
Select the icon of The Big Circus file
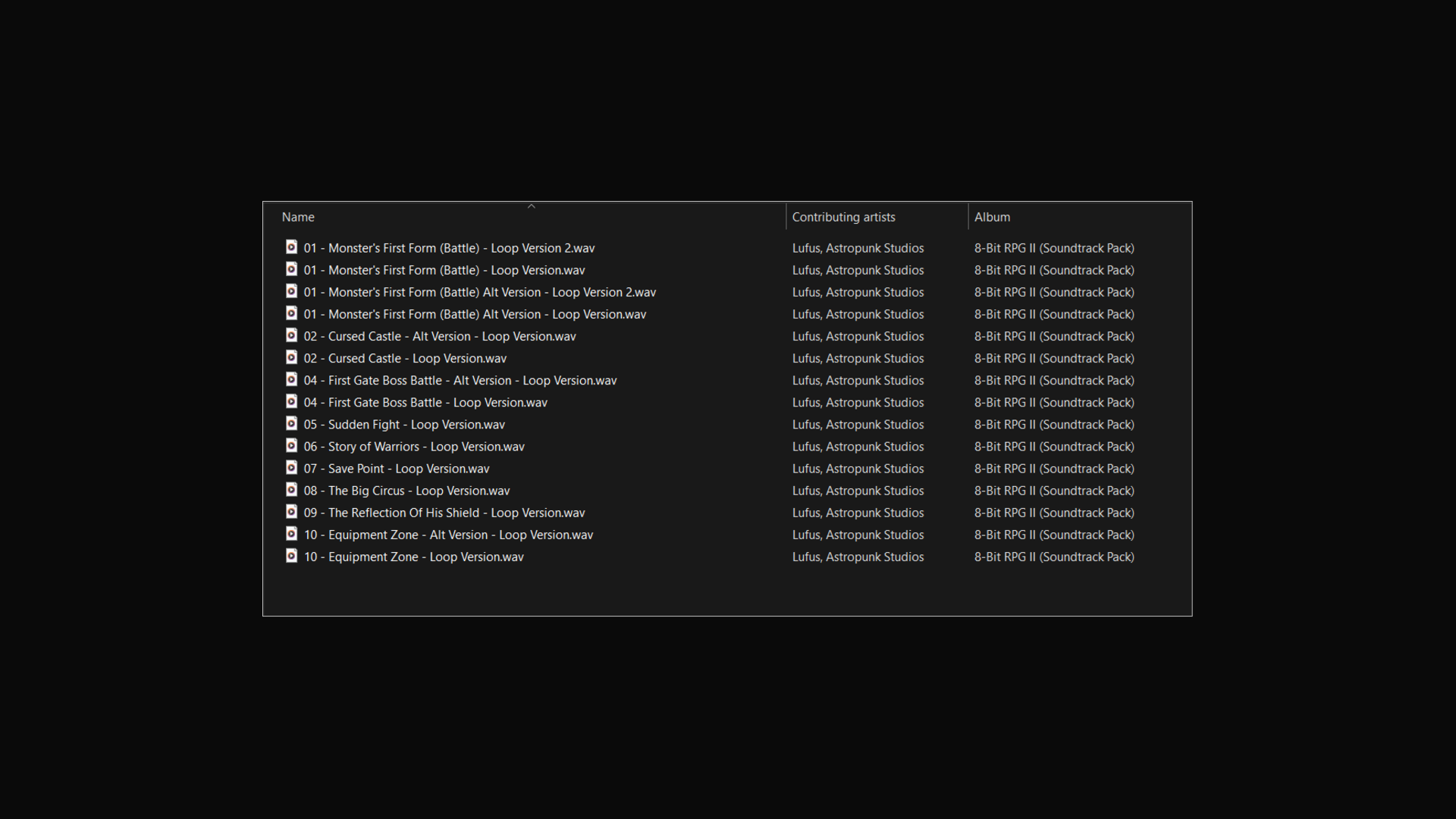pos(291,490)
